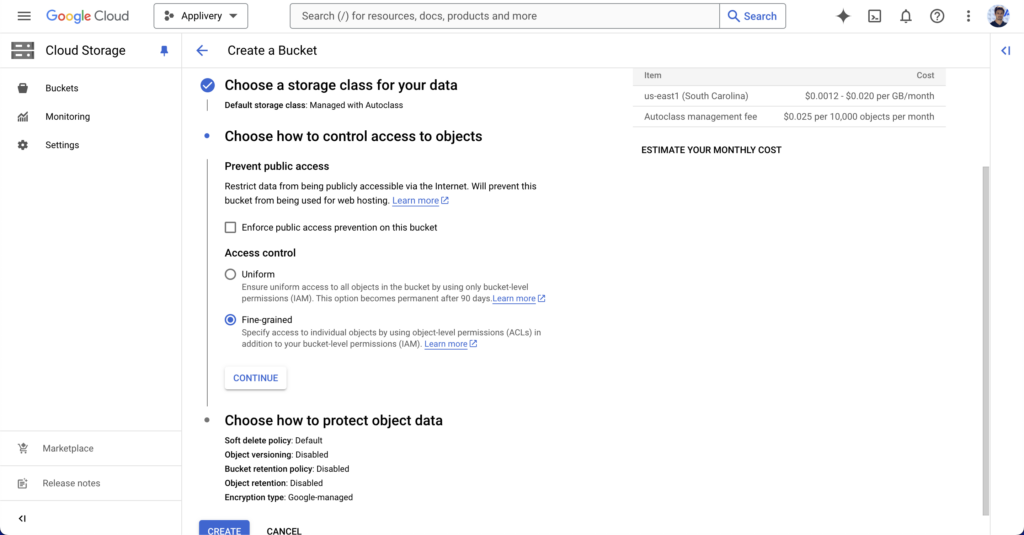Click Object retention: Disabled text

pyautogui.click(x=274, y=483)
